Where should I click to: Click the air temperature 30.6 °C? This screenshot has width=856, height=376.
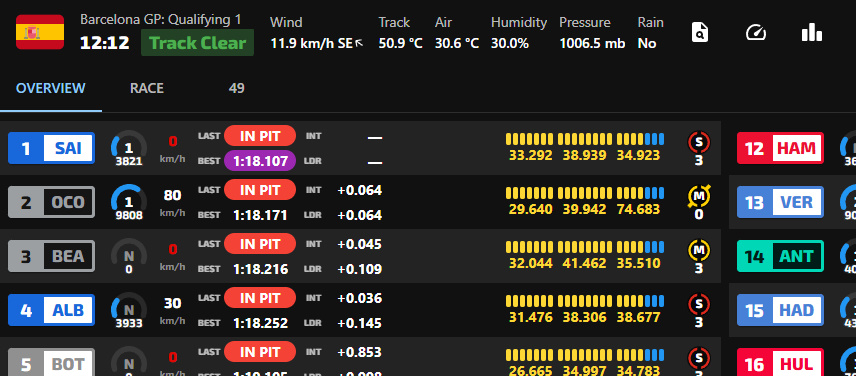pos(457,44)
